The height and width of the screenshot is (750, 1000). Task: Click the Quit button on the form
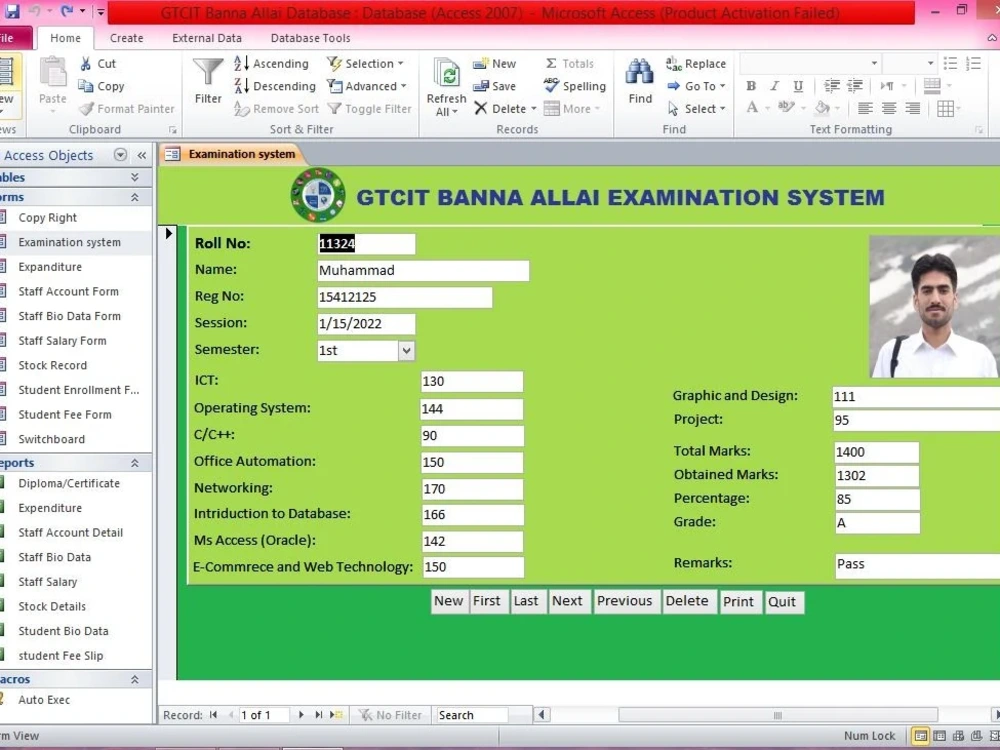pyautogui.click(x=782, y=601)
